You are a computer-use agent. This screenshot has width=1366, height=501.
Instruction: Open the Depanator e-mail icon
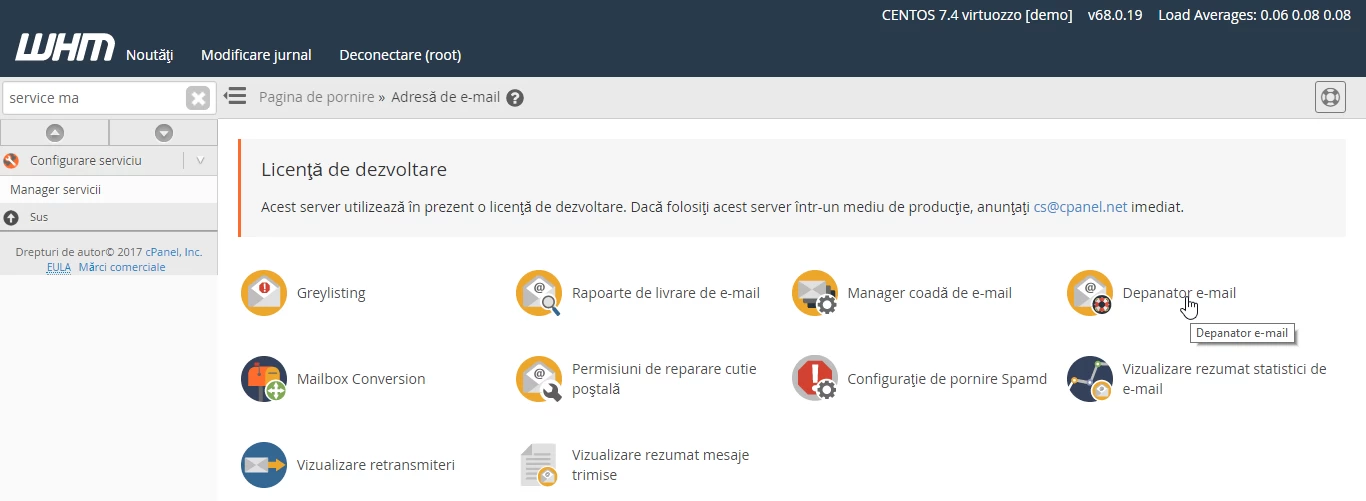tap(1090, 293)
